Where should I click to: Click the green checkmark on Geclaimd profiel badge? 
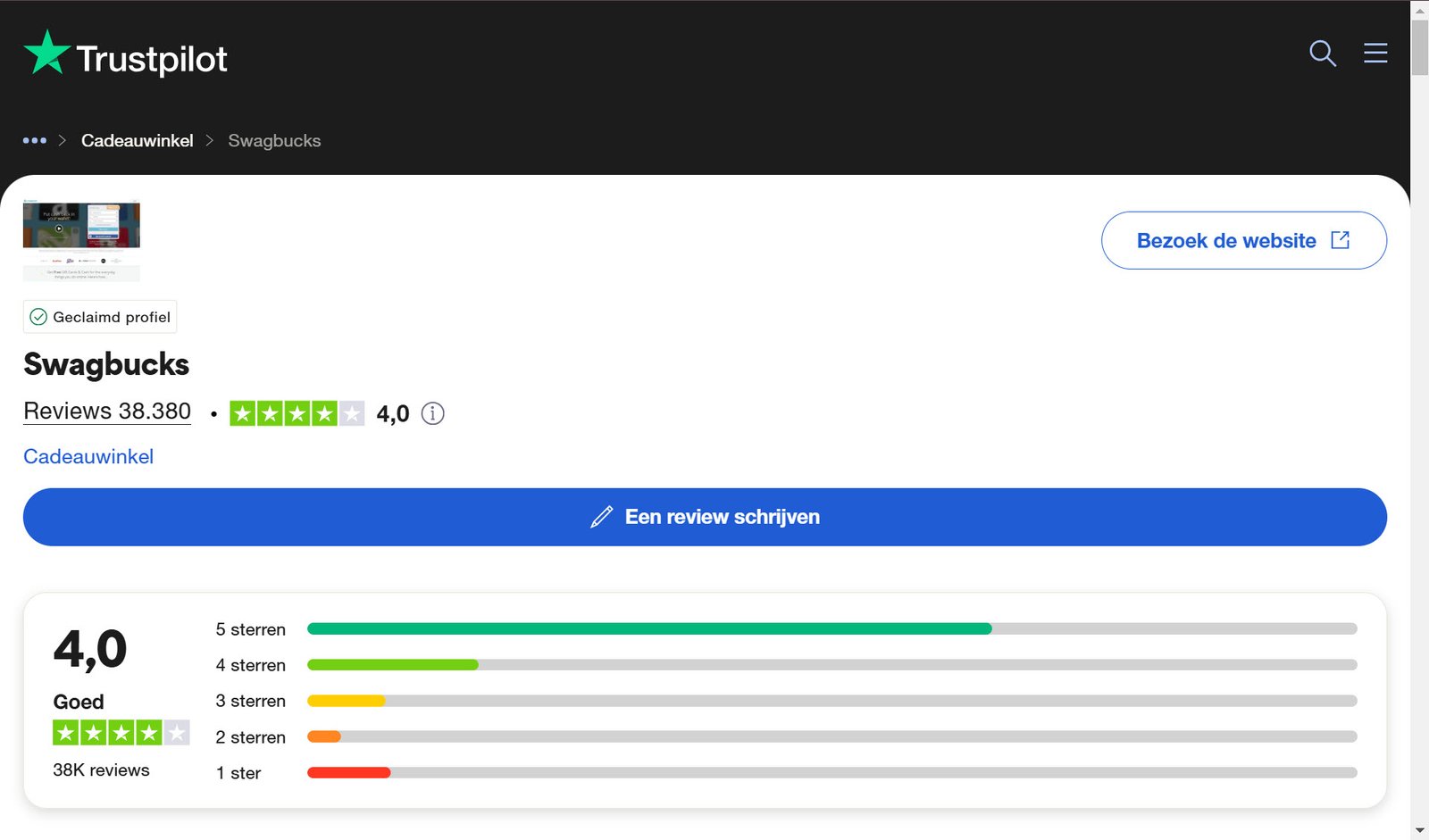pos(38,316)
